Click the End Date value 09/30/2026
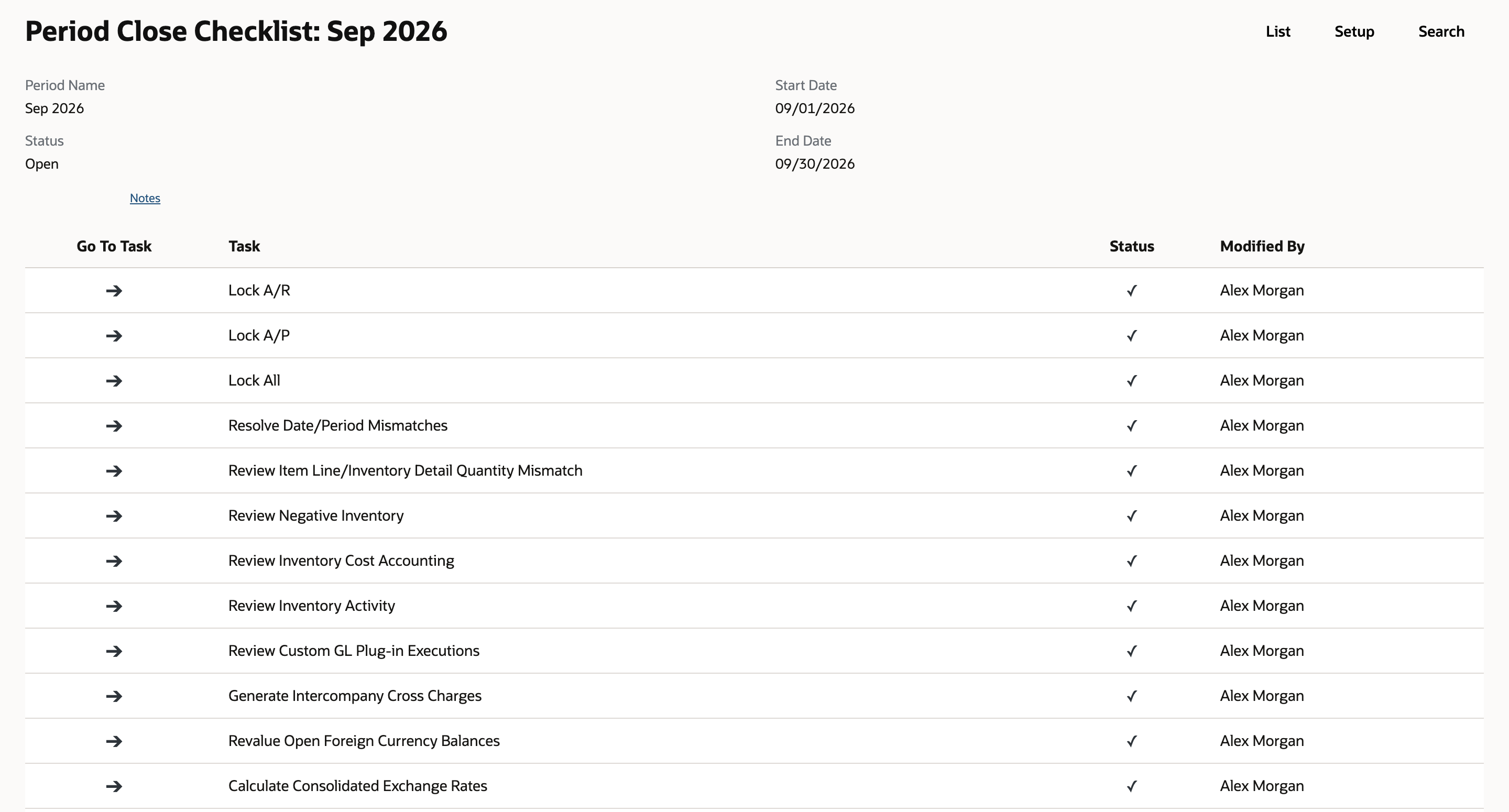 [815, 164]
